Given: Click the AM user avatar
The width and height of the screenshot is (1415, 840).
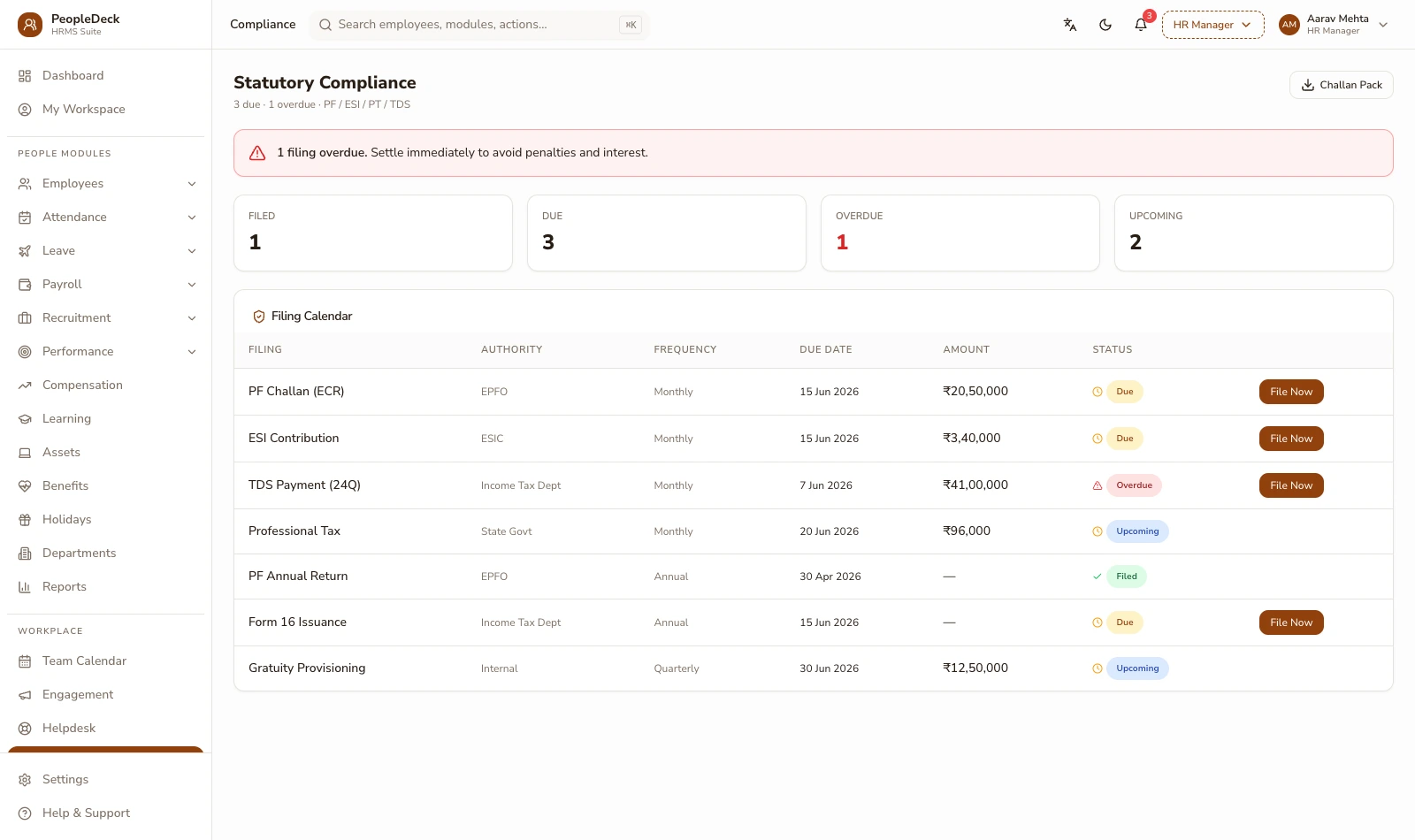Looking at the screenshot, I should (x=1289, y=25).
